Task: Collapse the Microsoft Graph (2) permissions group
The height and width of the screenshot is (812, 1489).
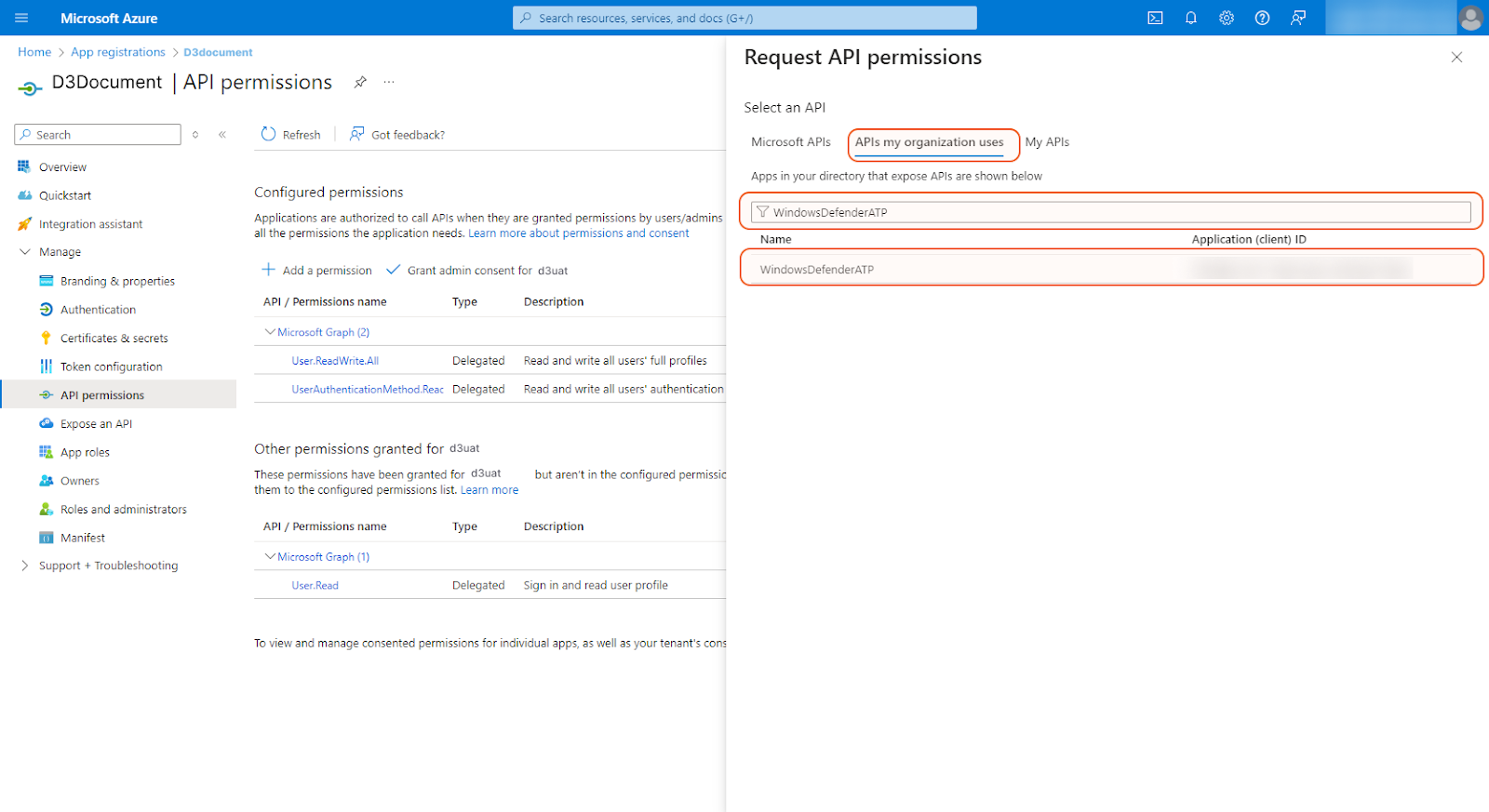Action: coord(270,332)
